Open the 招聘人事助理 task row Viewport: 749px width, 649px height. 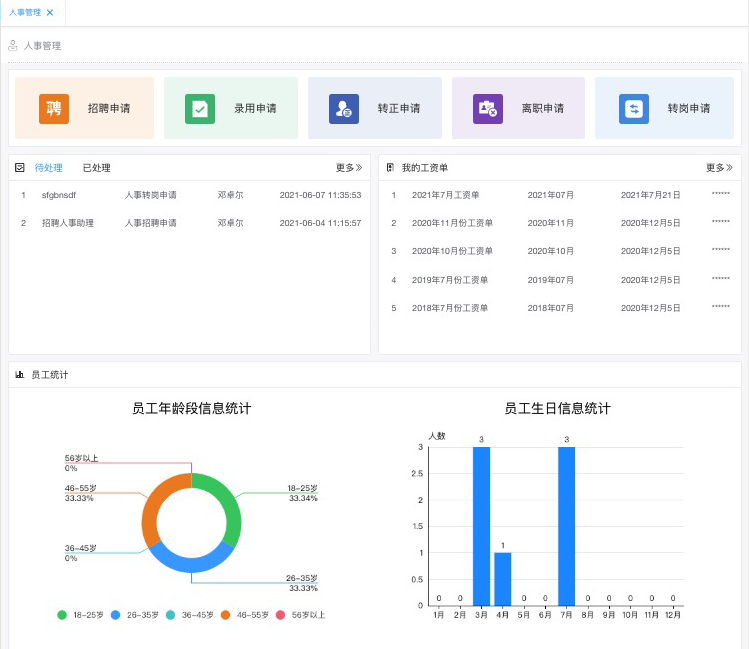coord(189,223)
